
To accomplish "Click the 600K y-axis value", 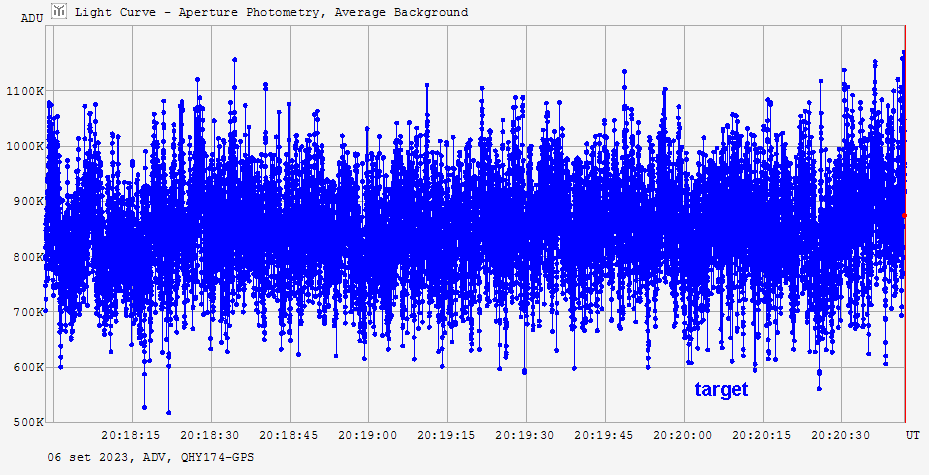I will 28,367.
